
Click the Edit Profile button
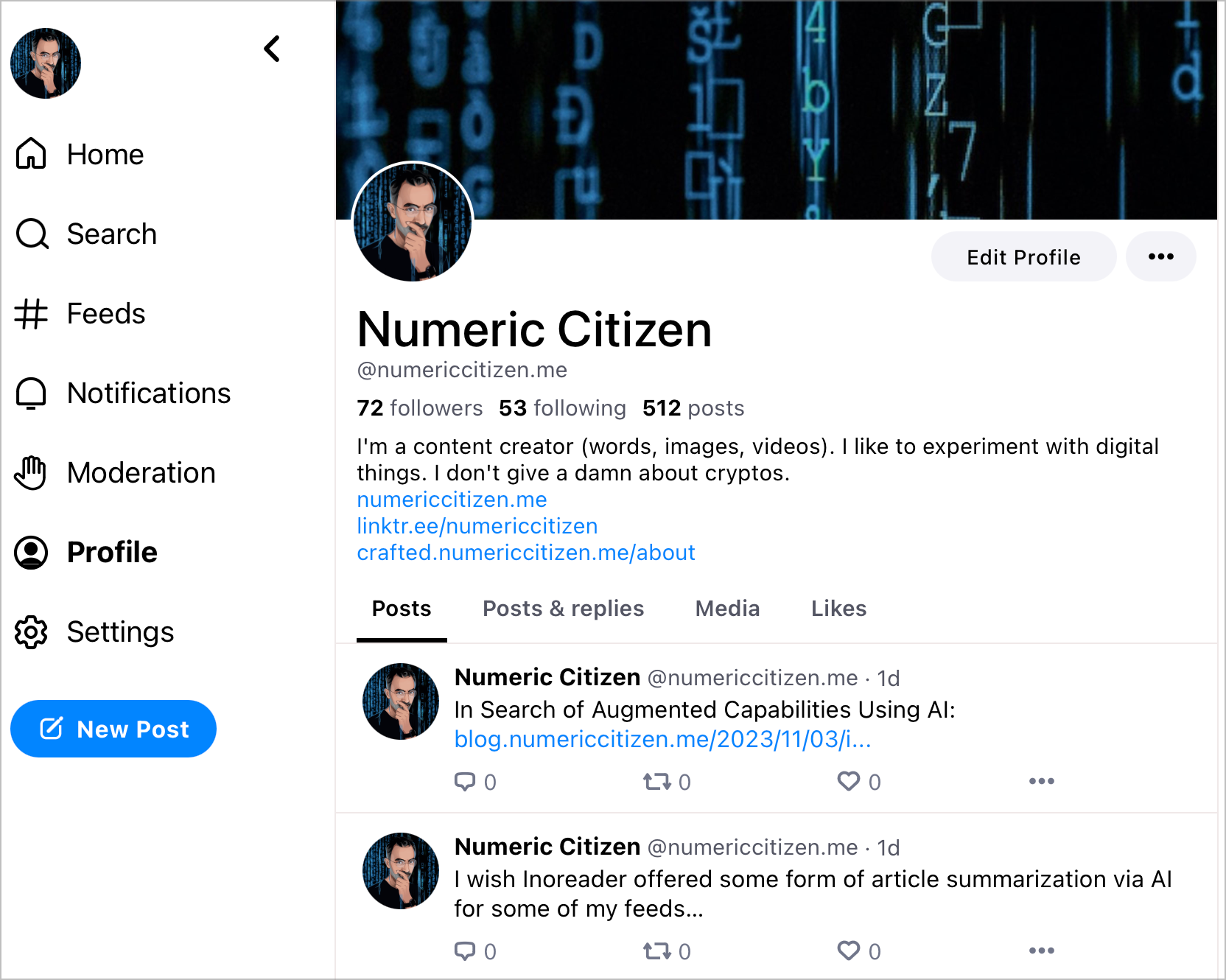(1023, 256)
